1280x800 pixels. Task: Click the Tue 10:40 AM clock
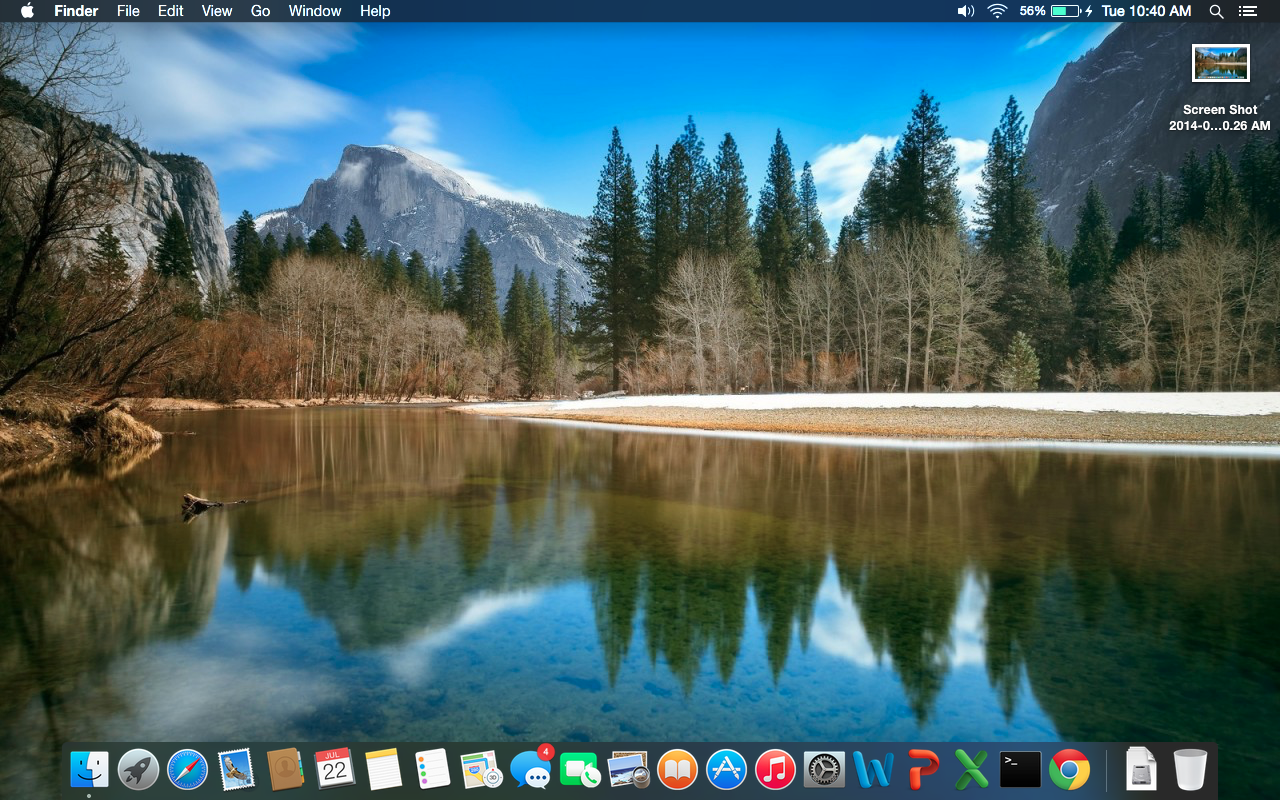pos(1146,11)
